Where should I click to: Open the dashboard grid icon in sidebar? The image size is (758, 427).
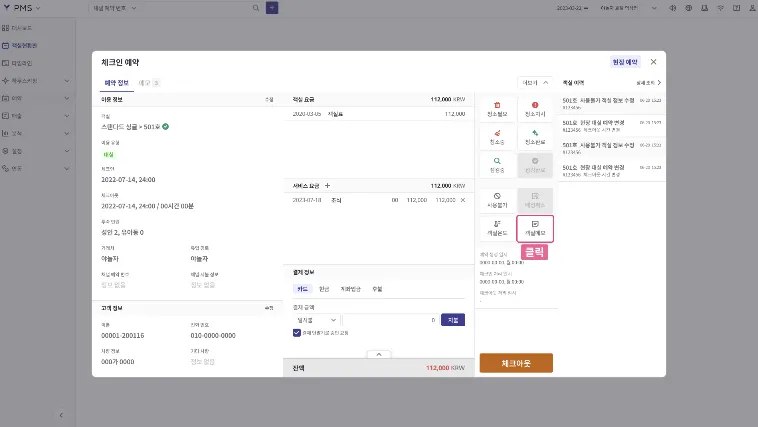point(5,28)
